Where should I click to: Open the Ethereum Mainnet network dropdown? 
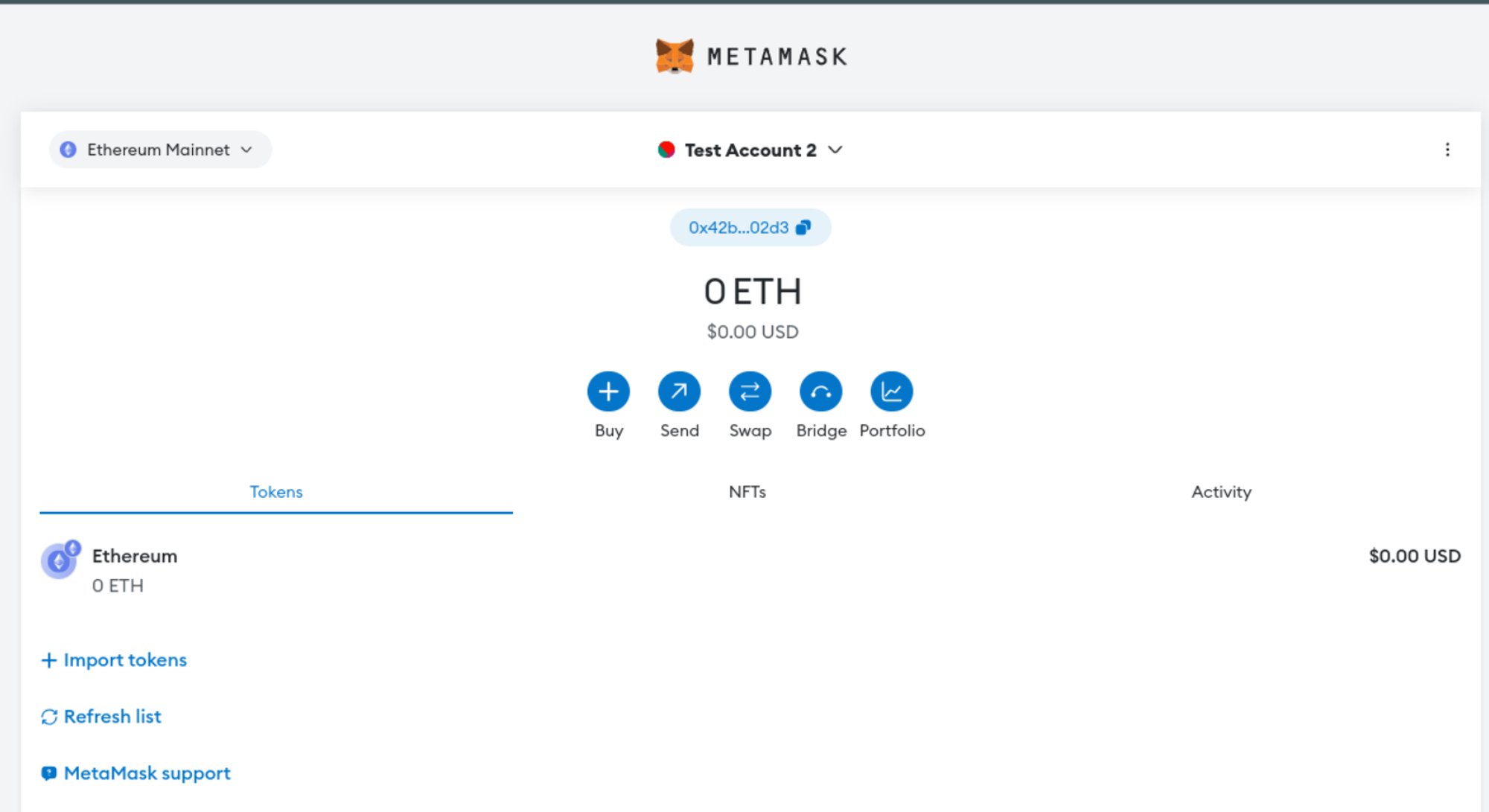tap(160, 150)
